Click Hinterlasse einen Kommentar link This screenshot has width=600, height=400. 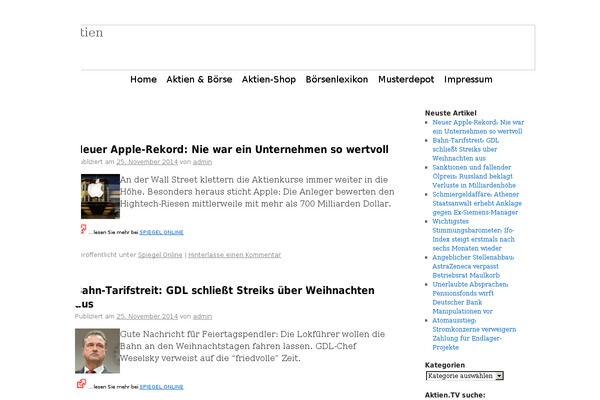coord(235,255)
